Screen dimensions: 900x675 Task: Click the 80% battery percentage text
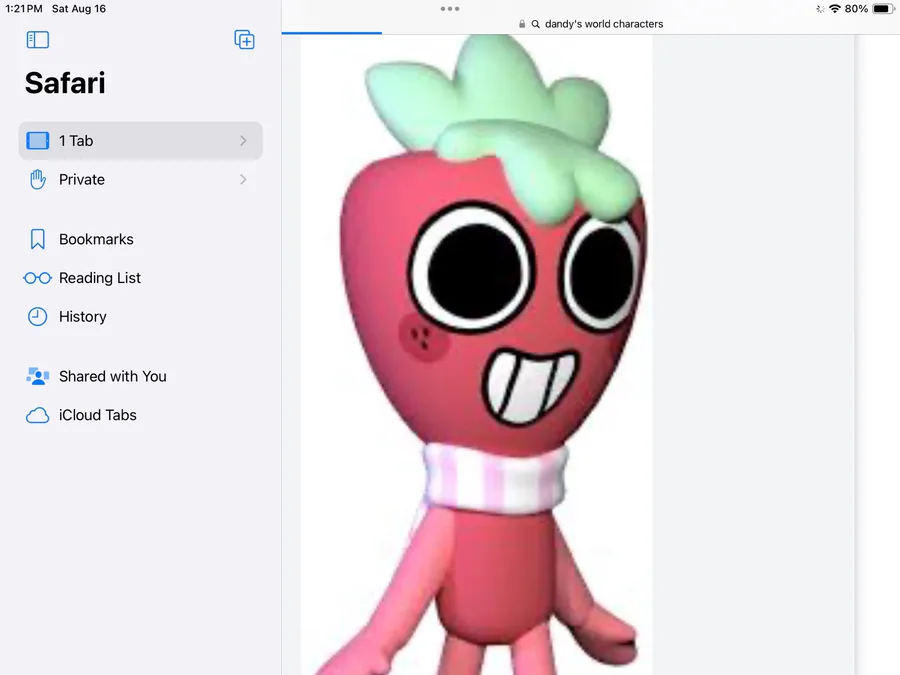point(856,9)
